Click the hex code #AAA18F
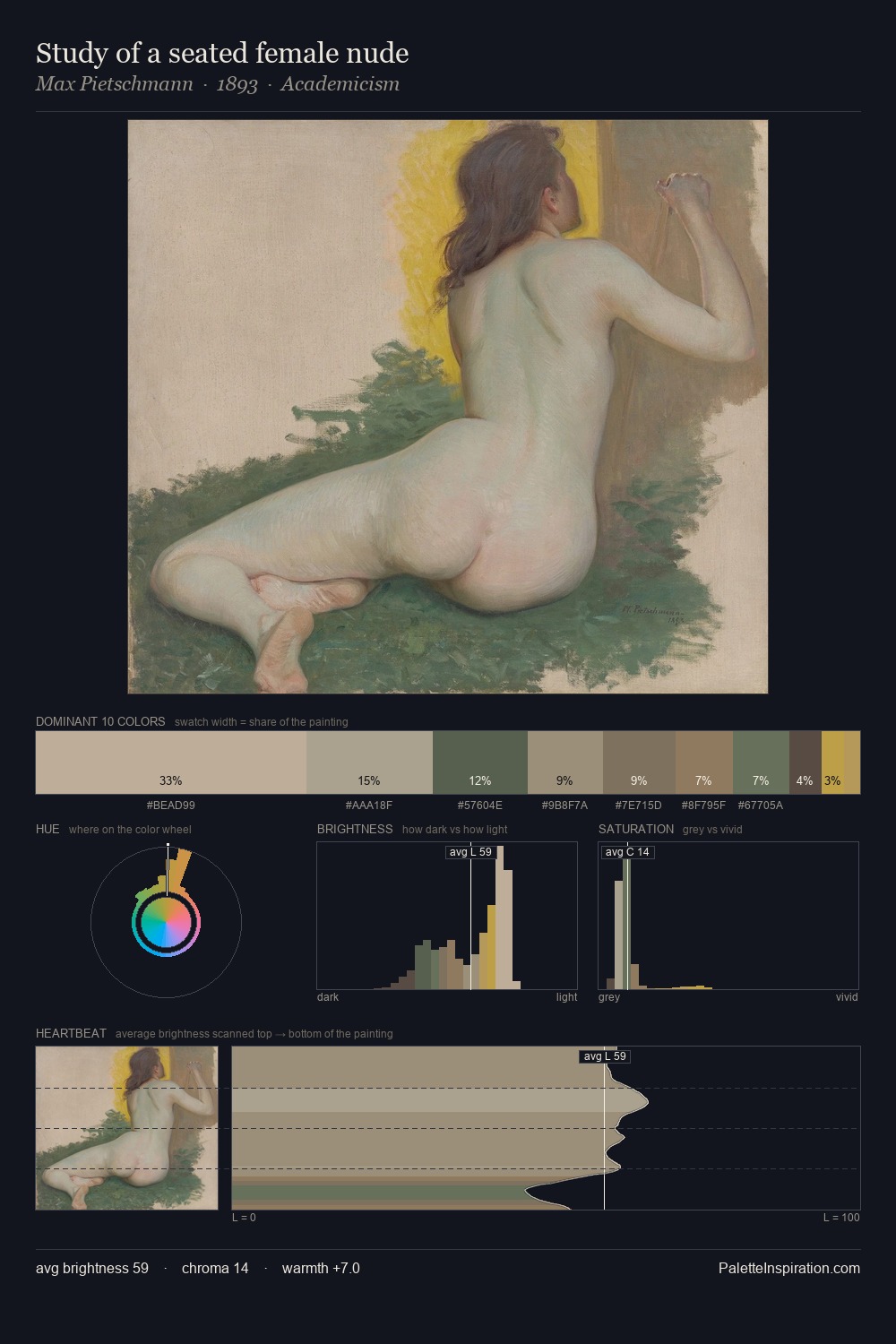This screenshot has height=1344, width=896. click(x=369, y=806)
